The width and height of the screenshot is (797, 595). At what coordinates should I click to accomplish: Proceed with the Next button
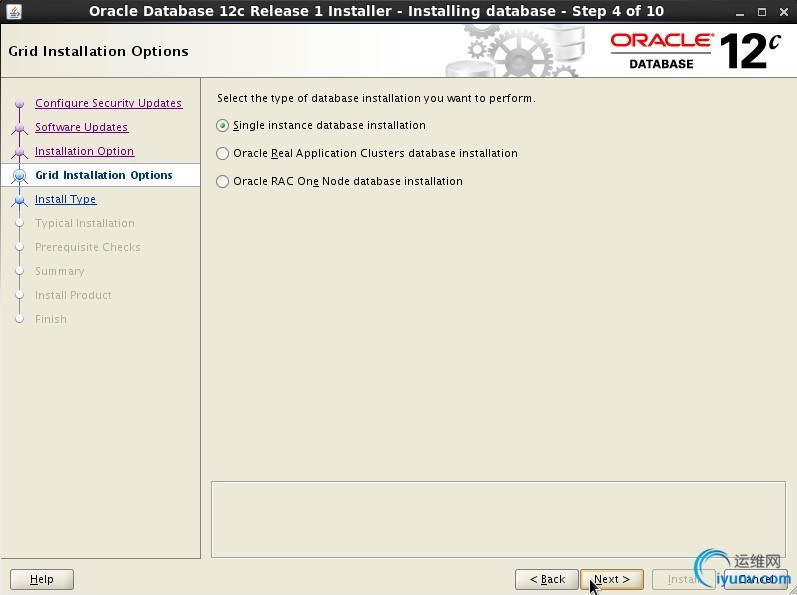[612, 579]
